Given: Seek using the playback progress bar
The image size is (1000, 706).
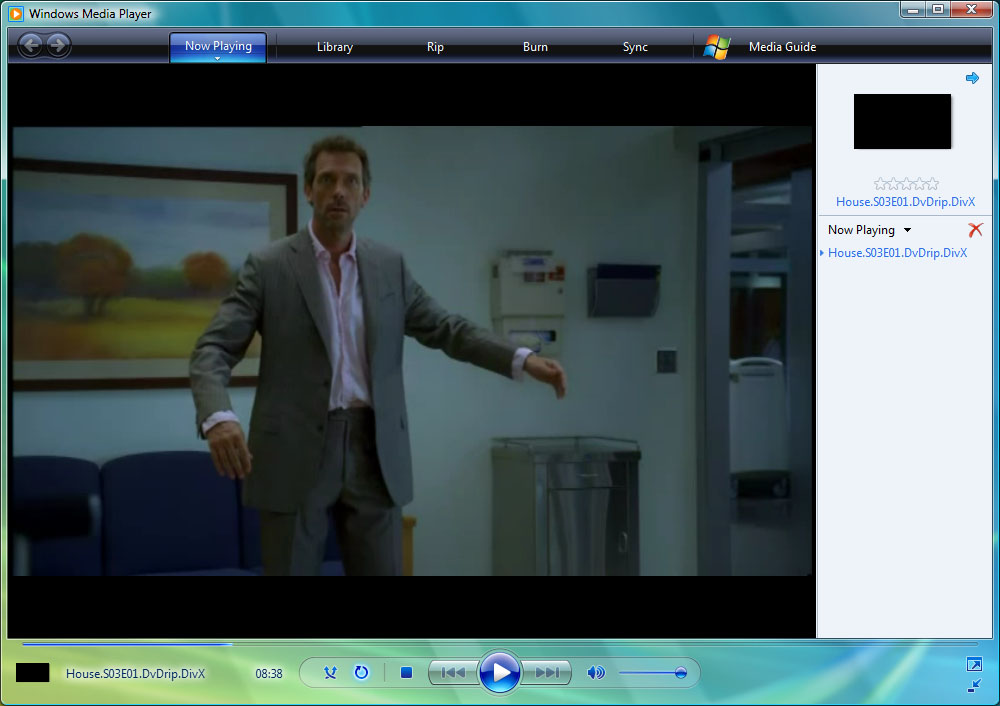Looking at the screenshot, I should point(499,644).
